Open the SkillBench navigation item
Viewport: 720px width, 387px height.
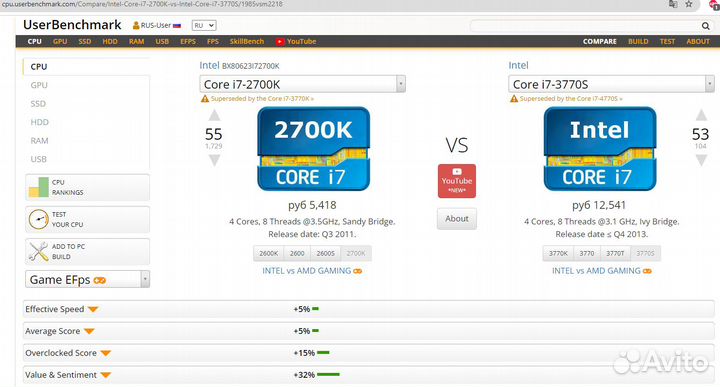pyautogui.click(x=247, y=41)
